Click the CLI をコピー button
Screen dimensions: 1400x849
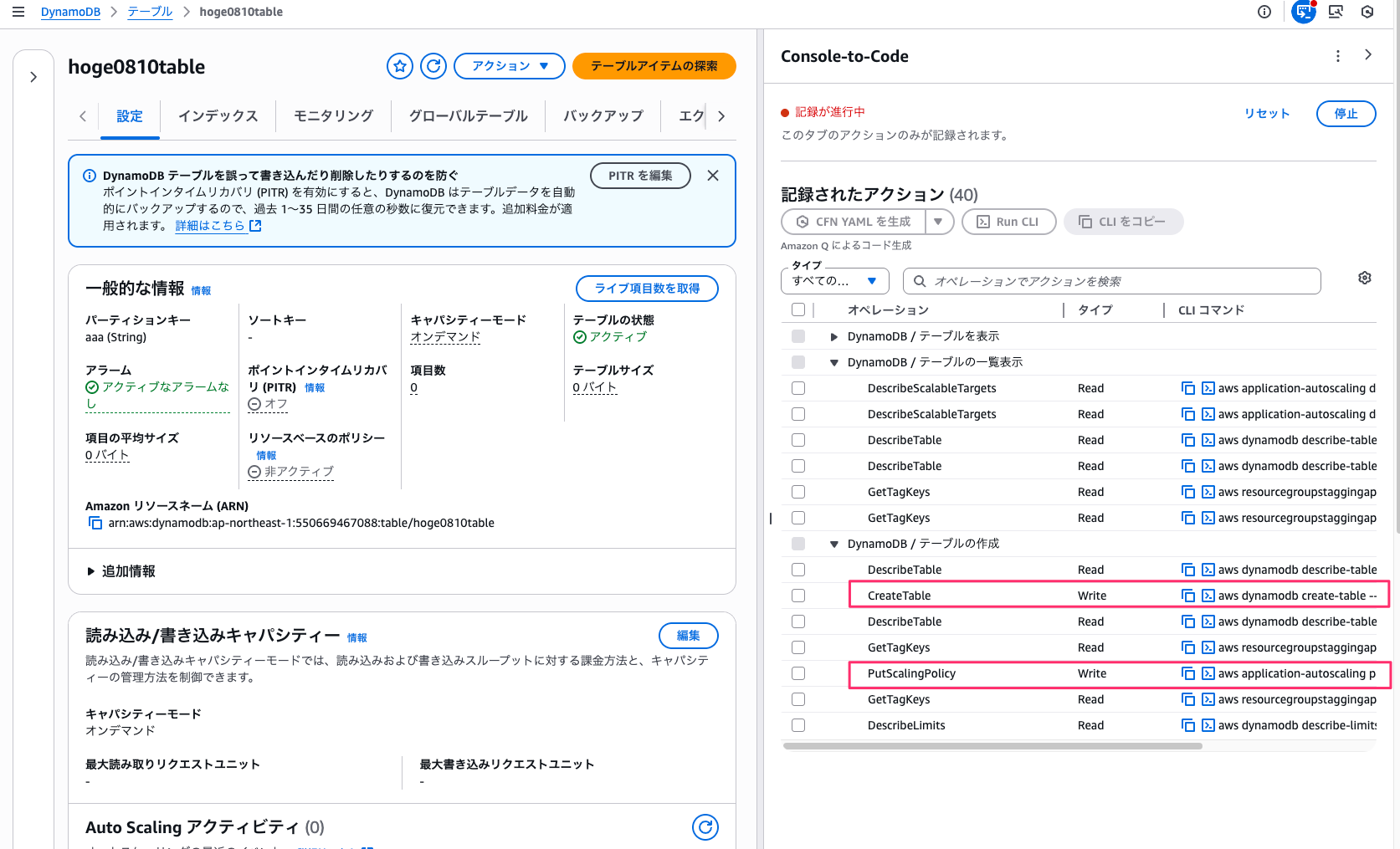[1123, 222]
